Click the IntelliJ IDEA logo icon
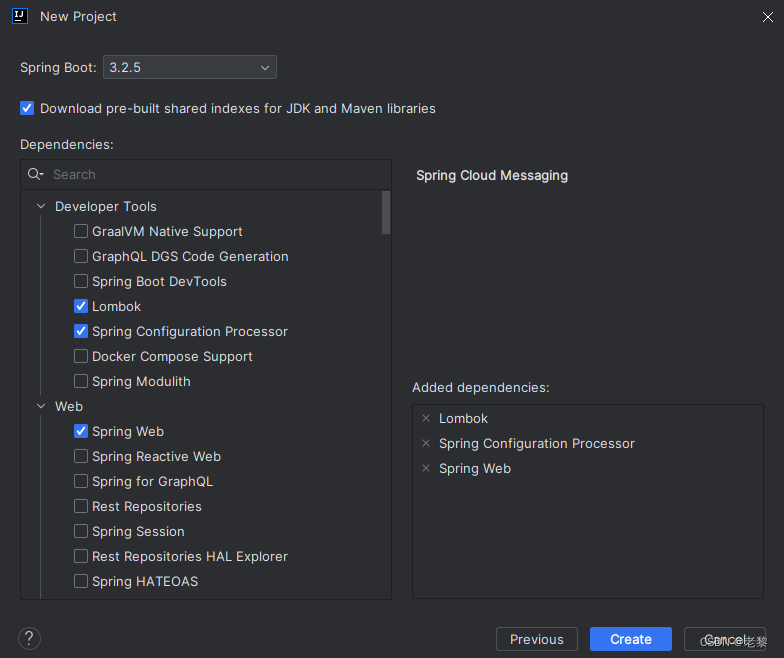Image resolution: width=784 pixels, height=658 pixels. 20,16
